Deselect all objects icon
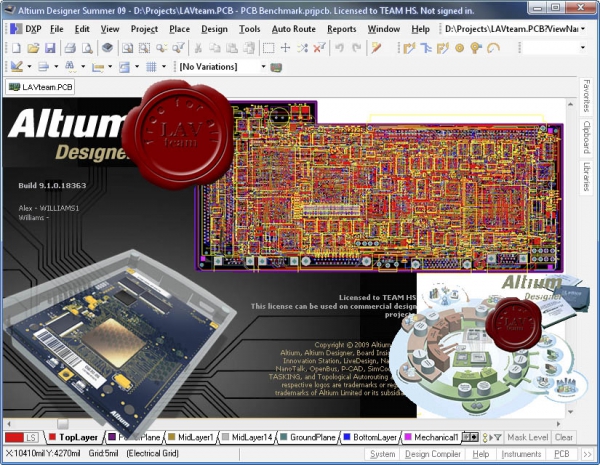 click(x=302, y=48)
